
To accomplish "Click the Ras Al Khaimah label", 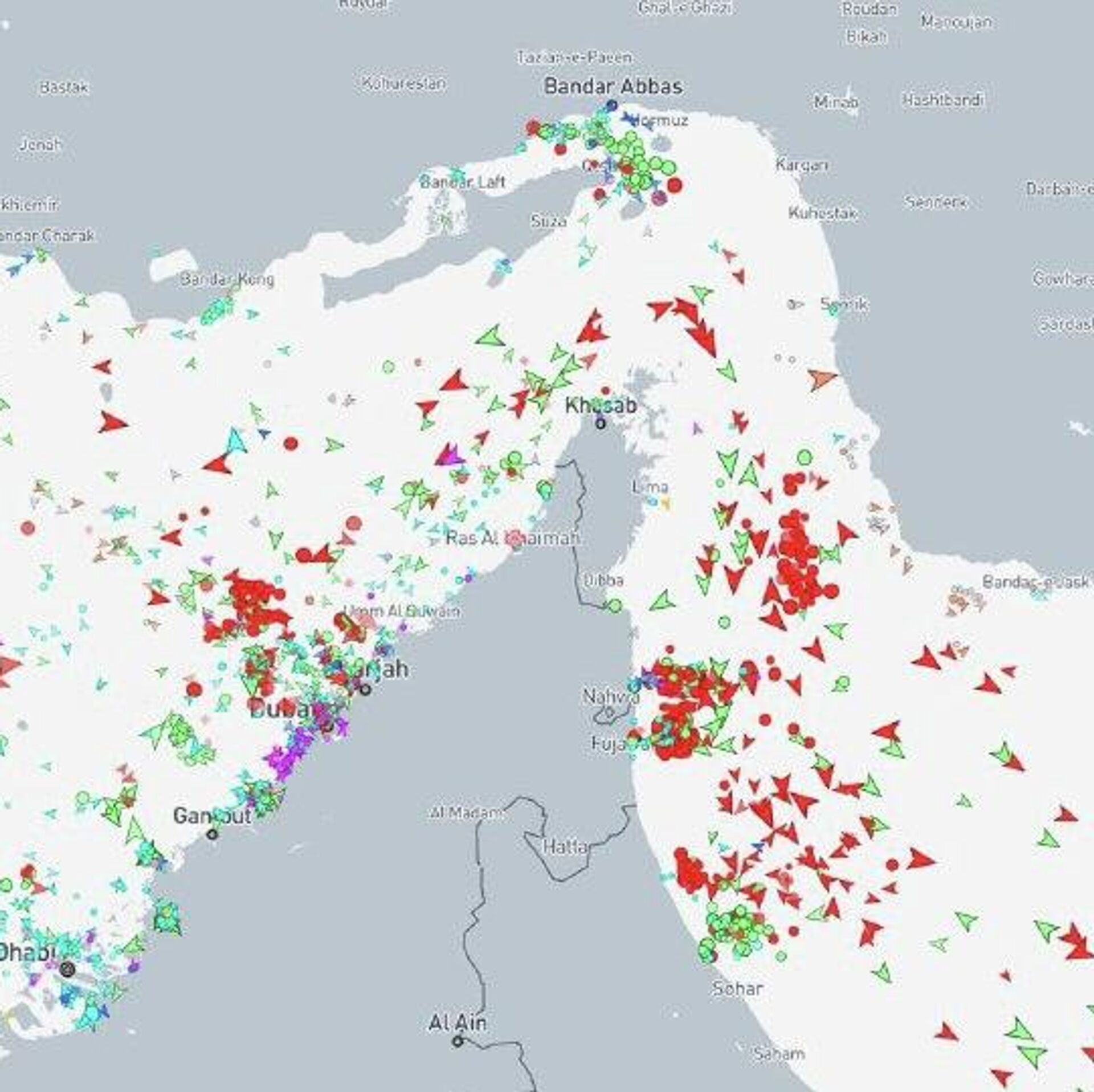I will coord(512,537).
